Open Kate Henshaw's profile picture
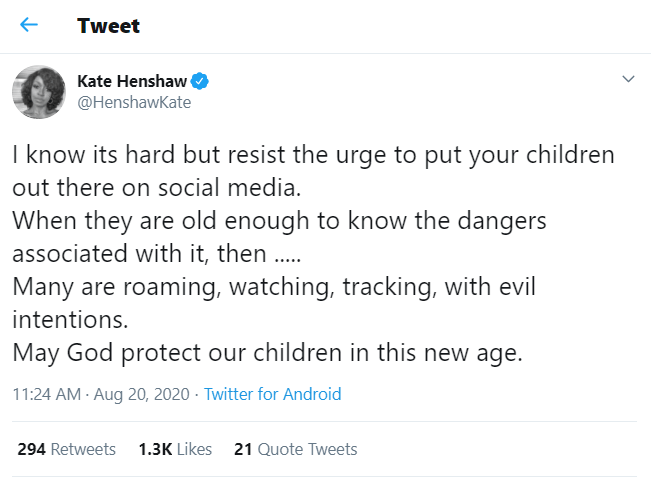 pyautogui.click(x=39, y=92)
